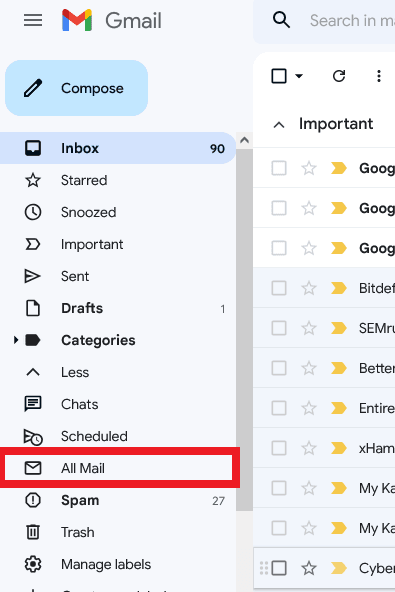Screen dimensions: 395x592
Task: Open the Starred folder
Action: 117,180
